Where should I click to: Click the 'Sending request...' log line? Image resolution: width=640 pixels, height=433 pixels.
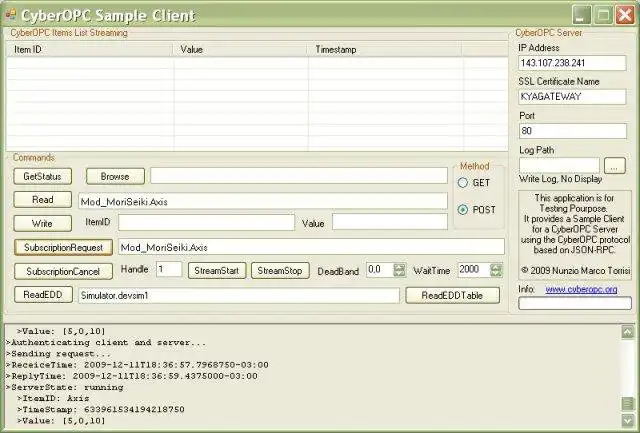tap(58, 354)
